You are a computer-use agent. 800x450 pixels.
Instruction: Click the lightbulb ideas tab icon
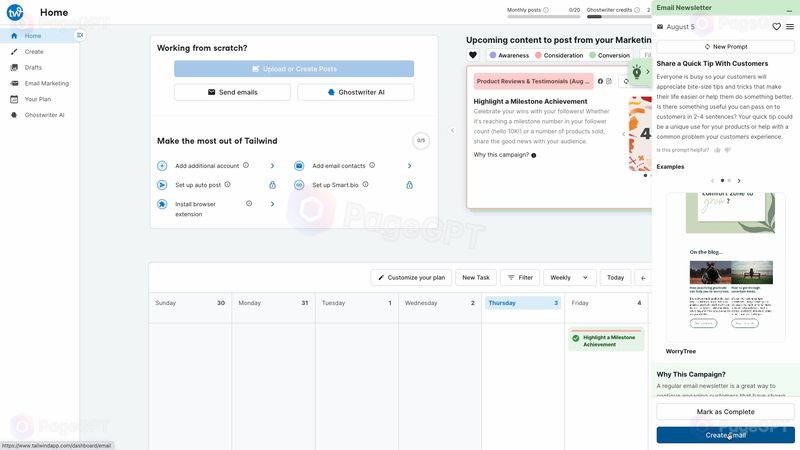coord(637,72)
